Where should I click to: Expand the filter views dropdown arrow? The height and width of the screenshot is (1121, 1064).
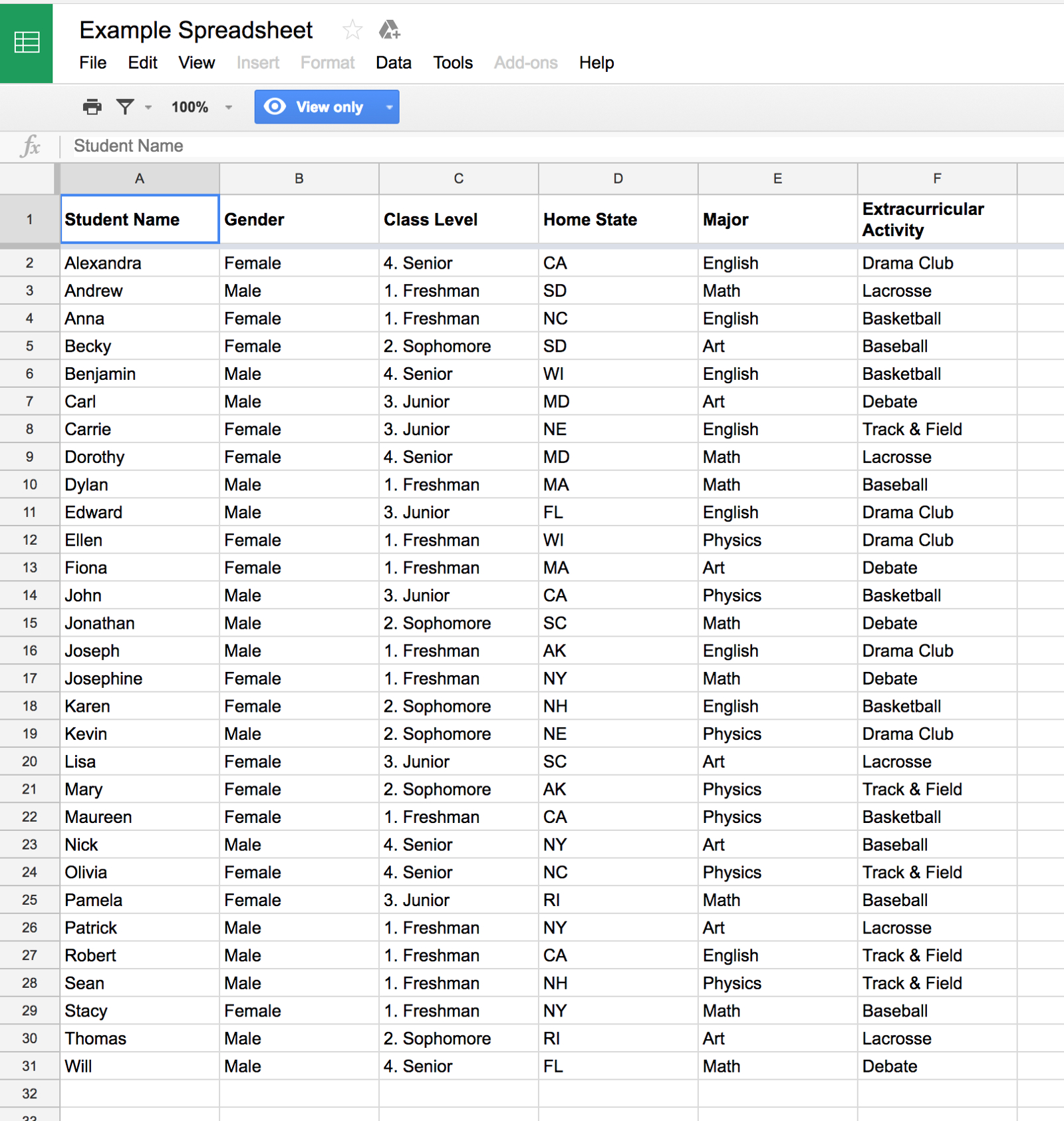pyautogui.click(x=148, y=107)
